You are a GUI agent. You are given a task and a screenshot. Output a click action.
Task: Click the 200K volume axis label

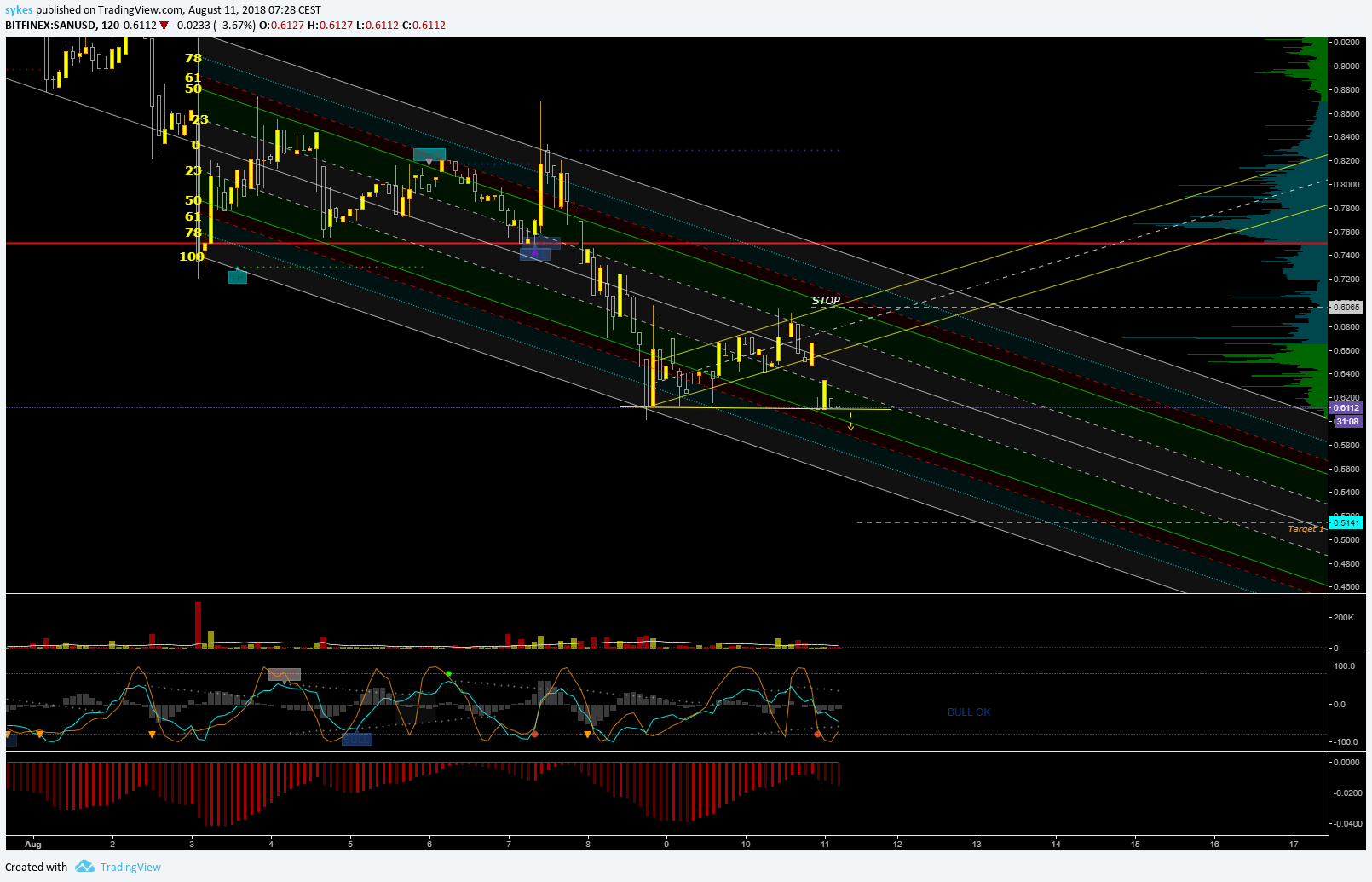point(1344,617)
